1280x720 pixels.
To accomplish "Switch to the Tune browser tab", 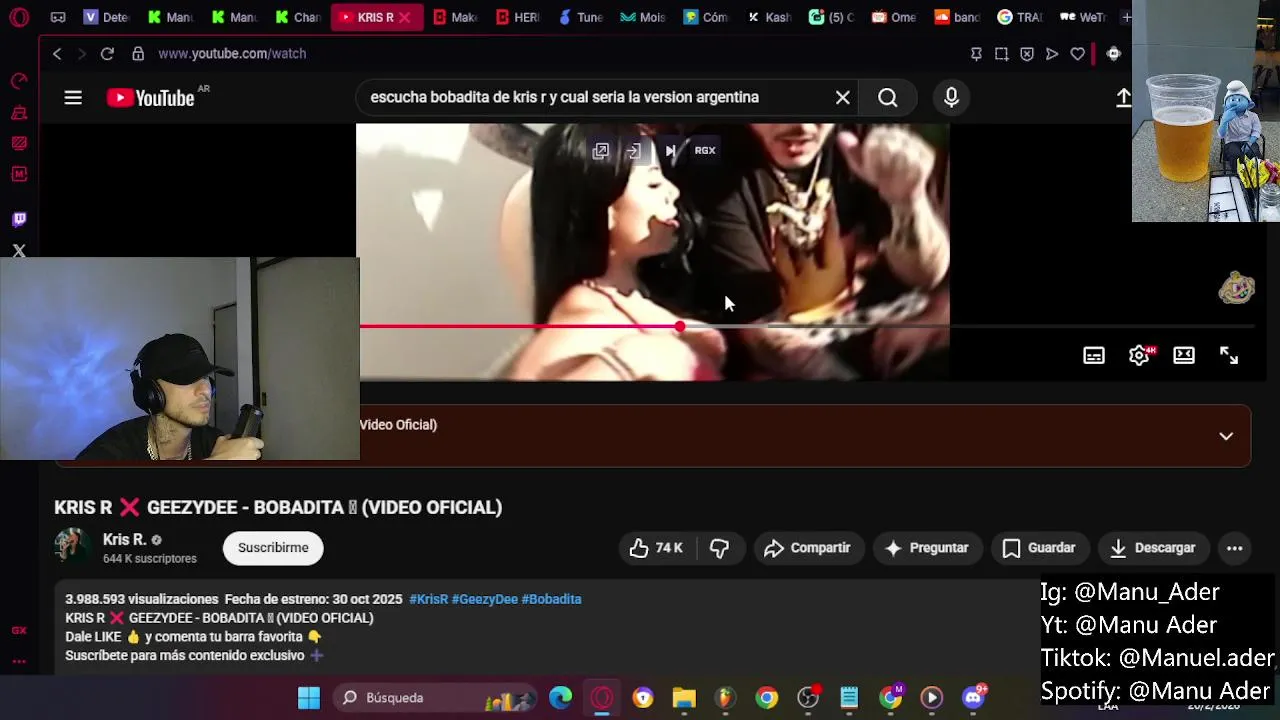I will 580,17.
